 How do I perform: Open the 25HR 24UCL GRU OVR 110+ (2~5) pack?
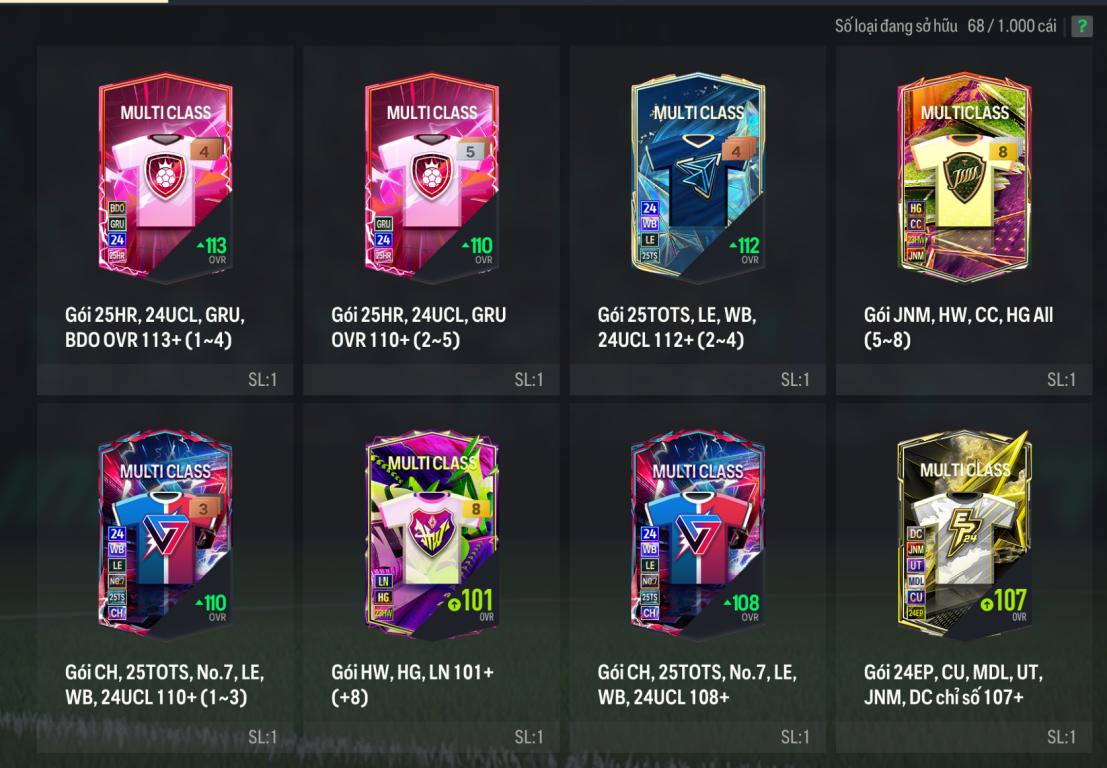coord(431,220)
